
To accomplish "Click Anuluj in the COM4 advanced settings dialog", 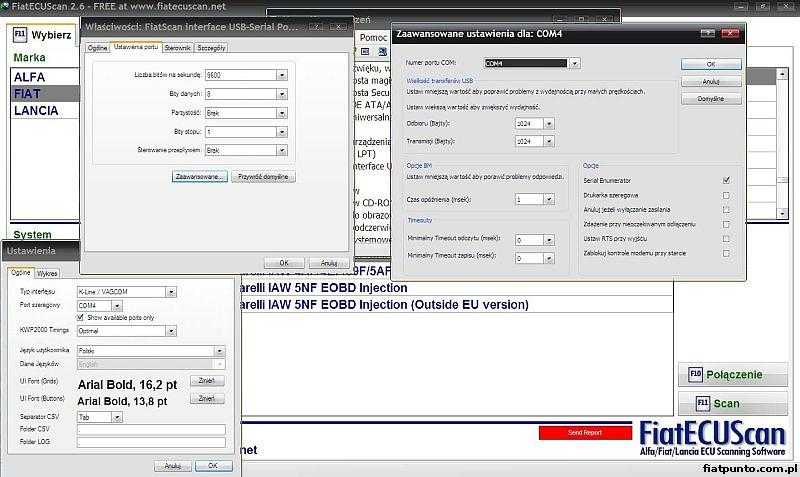I will click(711, 82).
